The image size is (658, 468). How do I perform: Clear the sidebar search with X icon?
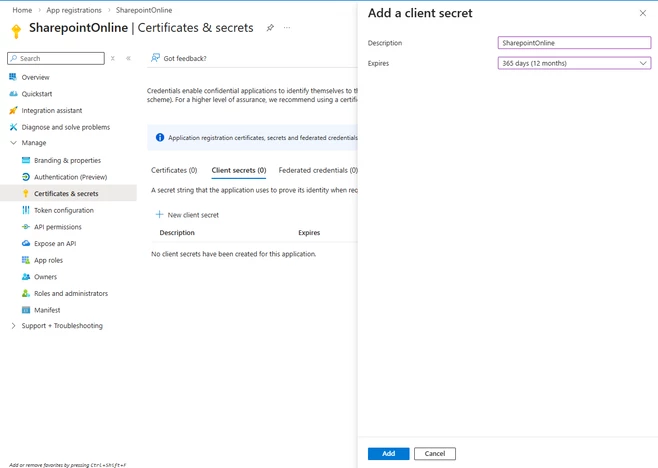[x=112, y=58]
